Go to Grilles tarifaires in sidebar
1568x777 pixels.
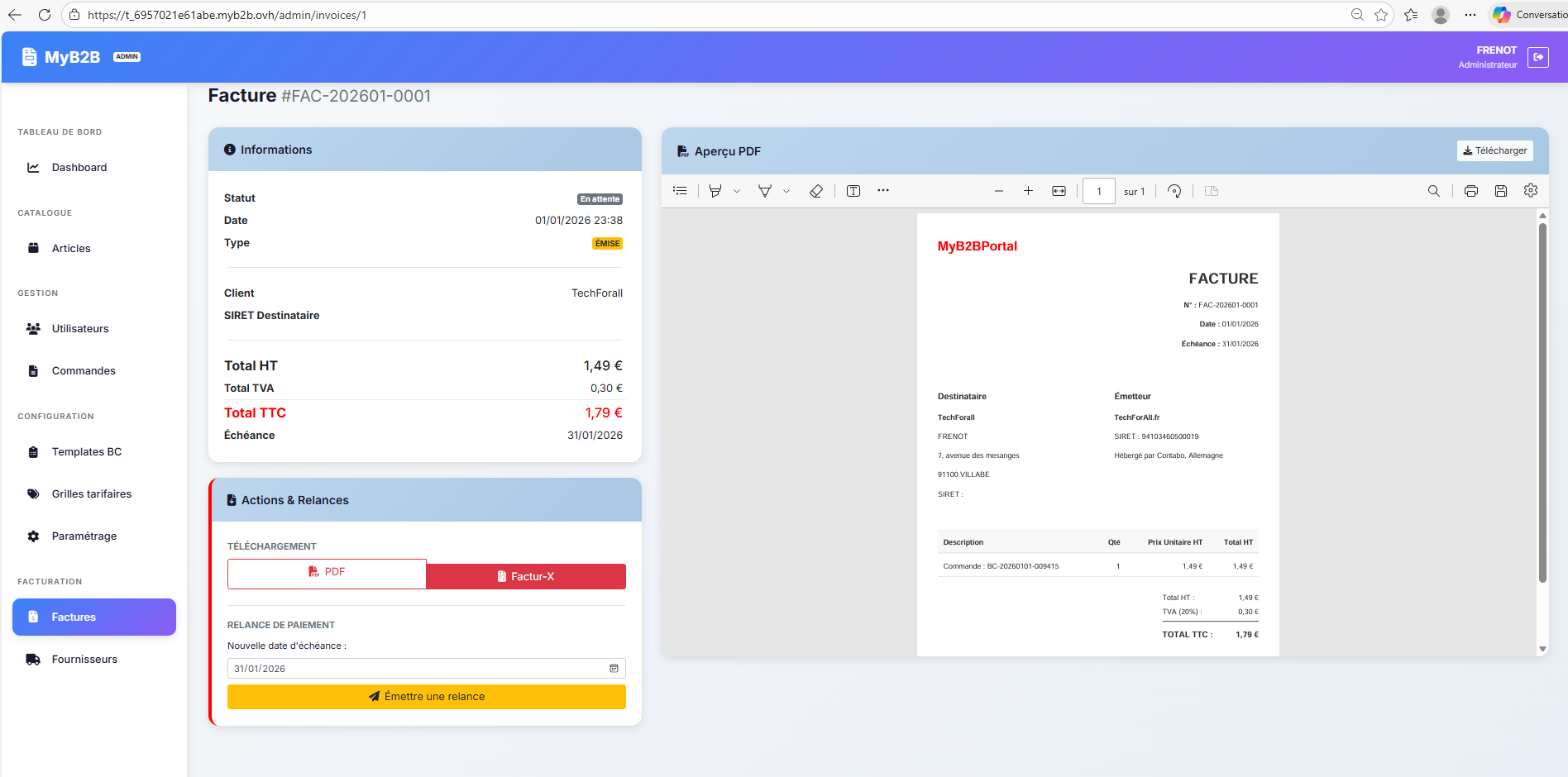(x=91, y=494)
